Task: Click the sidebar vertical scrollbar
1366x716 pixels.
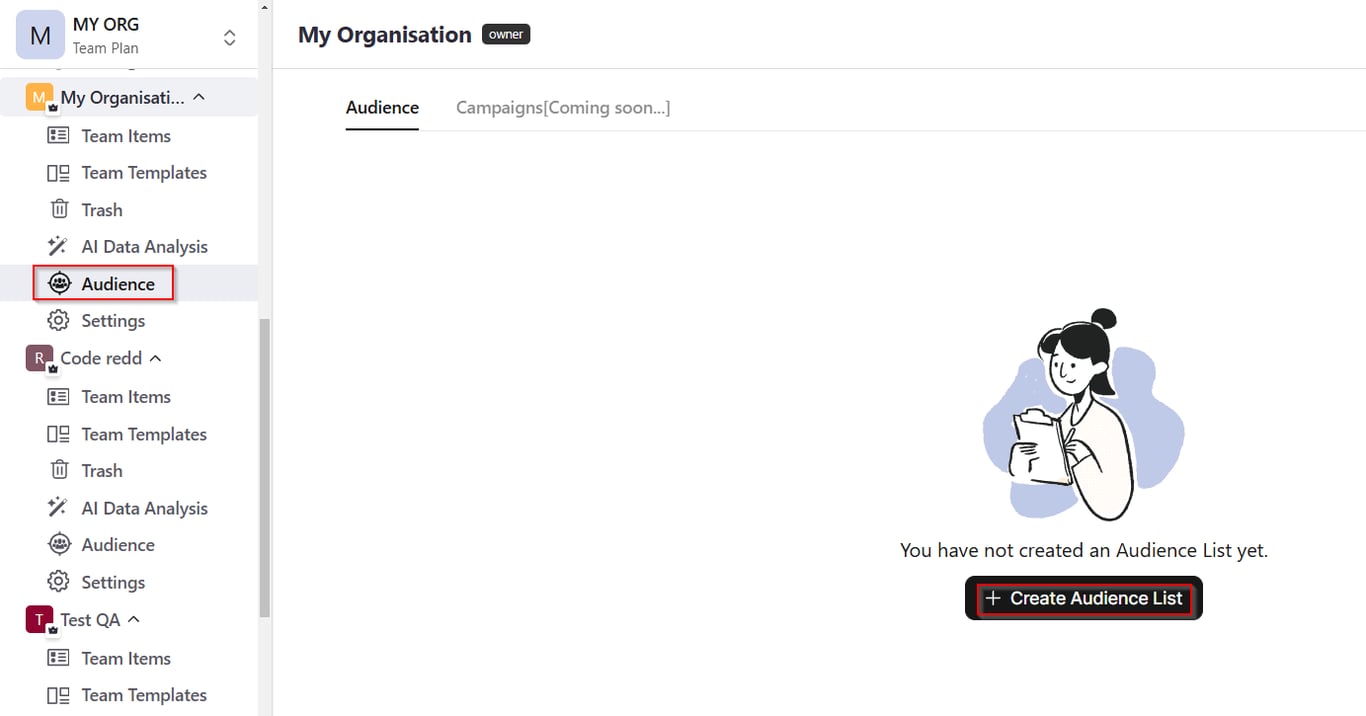Action: tap(264, 468)
